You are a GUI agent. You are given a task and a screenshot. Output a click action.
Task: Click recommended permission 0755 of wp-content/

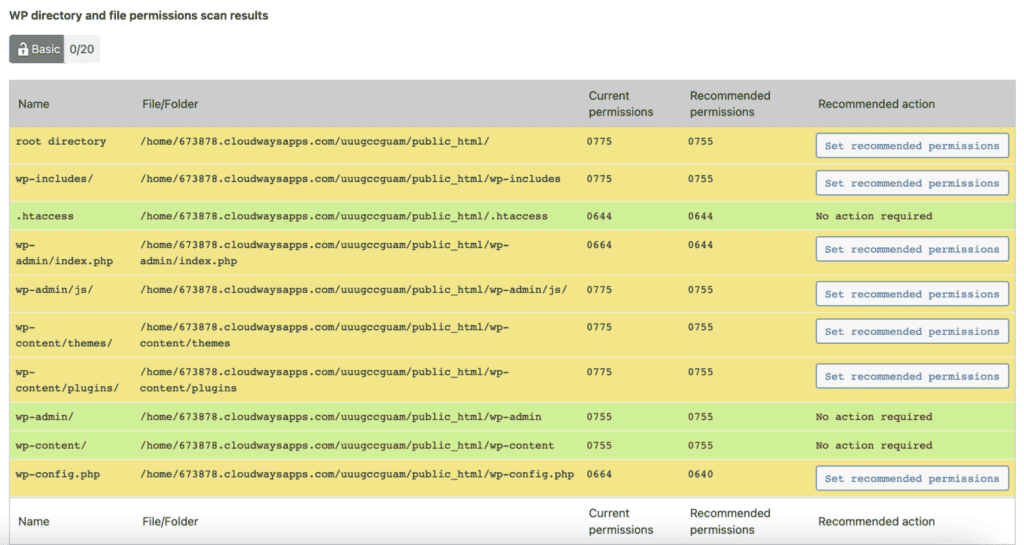[700, 445]
